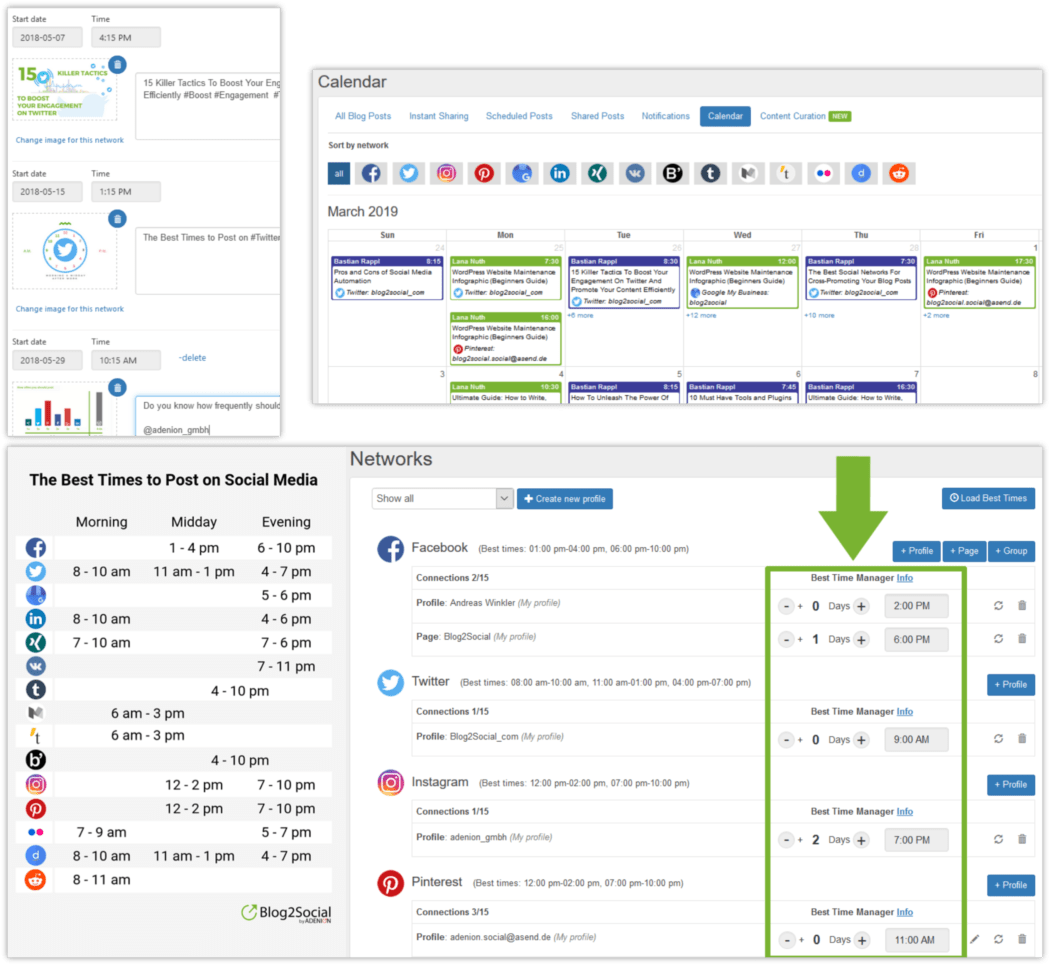Refresh adenion_gmbh Instagram profile connection
1050x965 pixels.
(x=998, y=839)
